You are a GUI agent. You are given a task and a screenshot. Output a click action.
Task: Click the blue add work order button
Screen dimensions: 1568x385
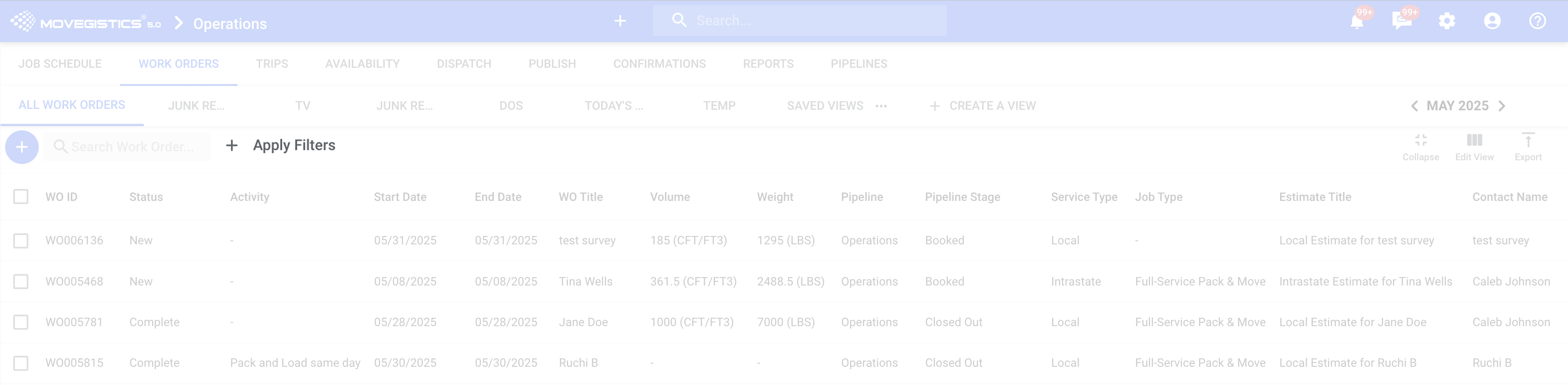click(22, 148)
